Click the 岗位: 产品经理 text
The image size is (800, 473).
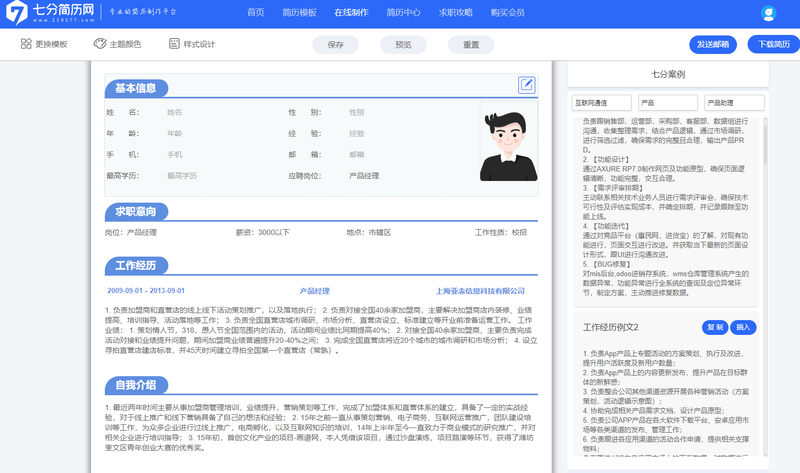pyautogui.click(x=131, y=232)
